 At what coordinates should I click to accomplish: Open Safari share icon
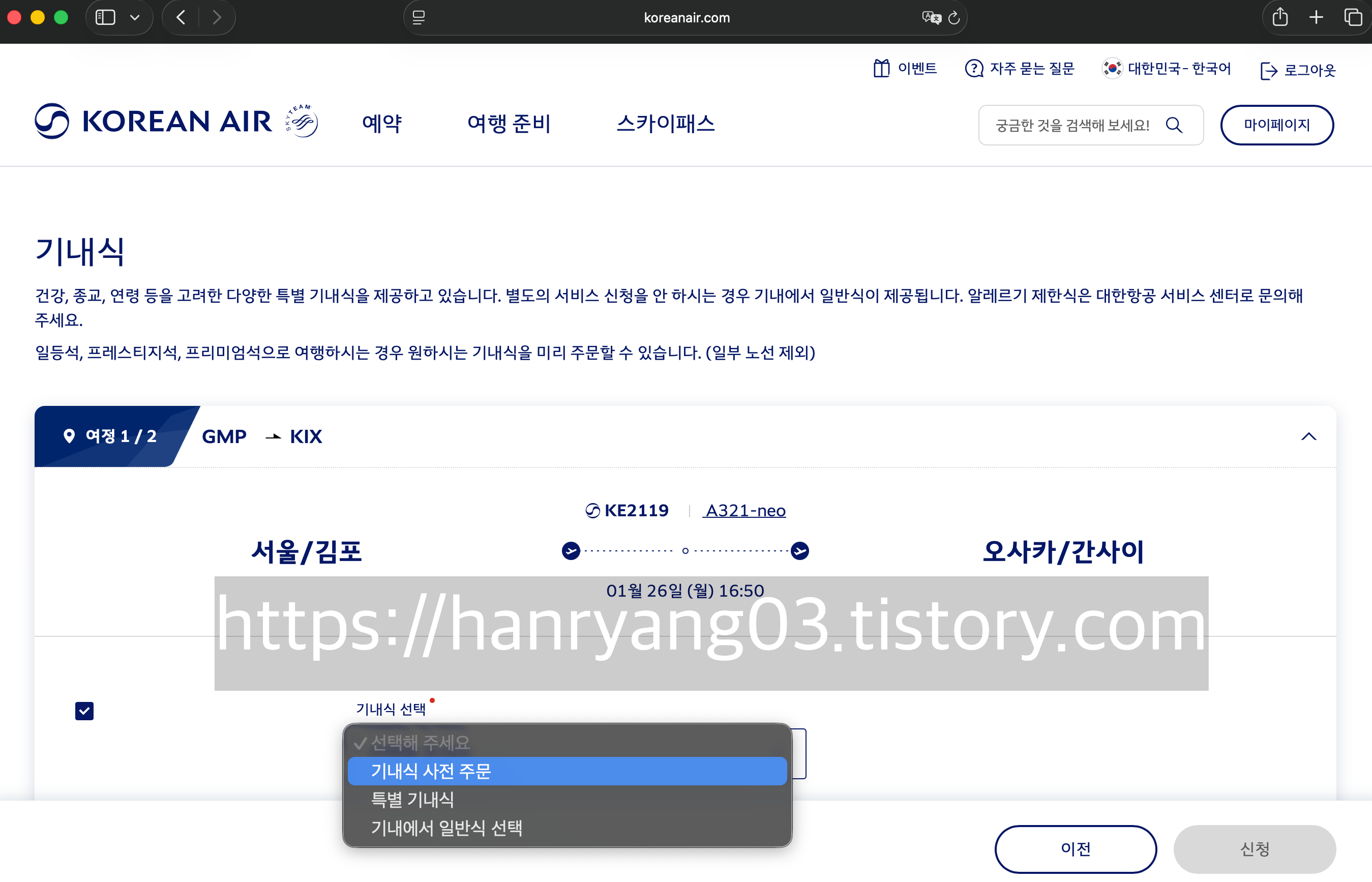tap(1280, 18)
